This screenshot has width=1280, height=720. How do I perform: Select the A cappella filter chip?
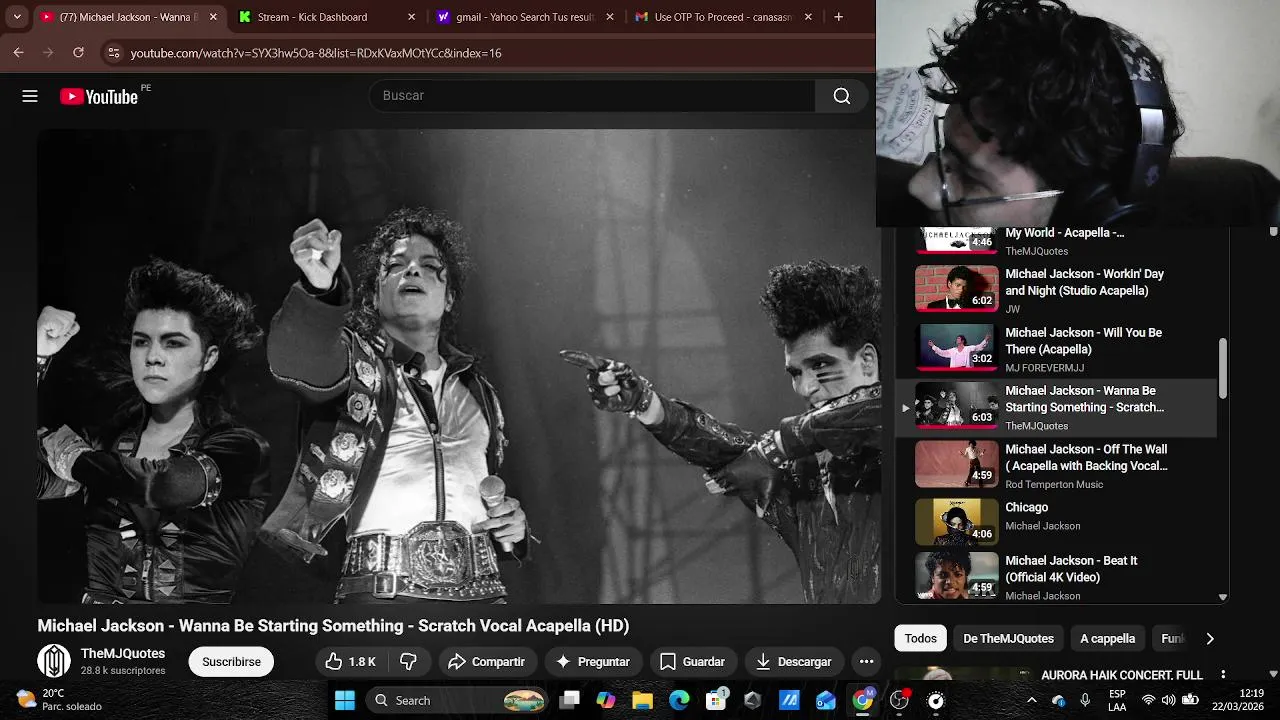point(1107,638)
